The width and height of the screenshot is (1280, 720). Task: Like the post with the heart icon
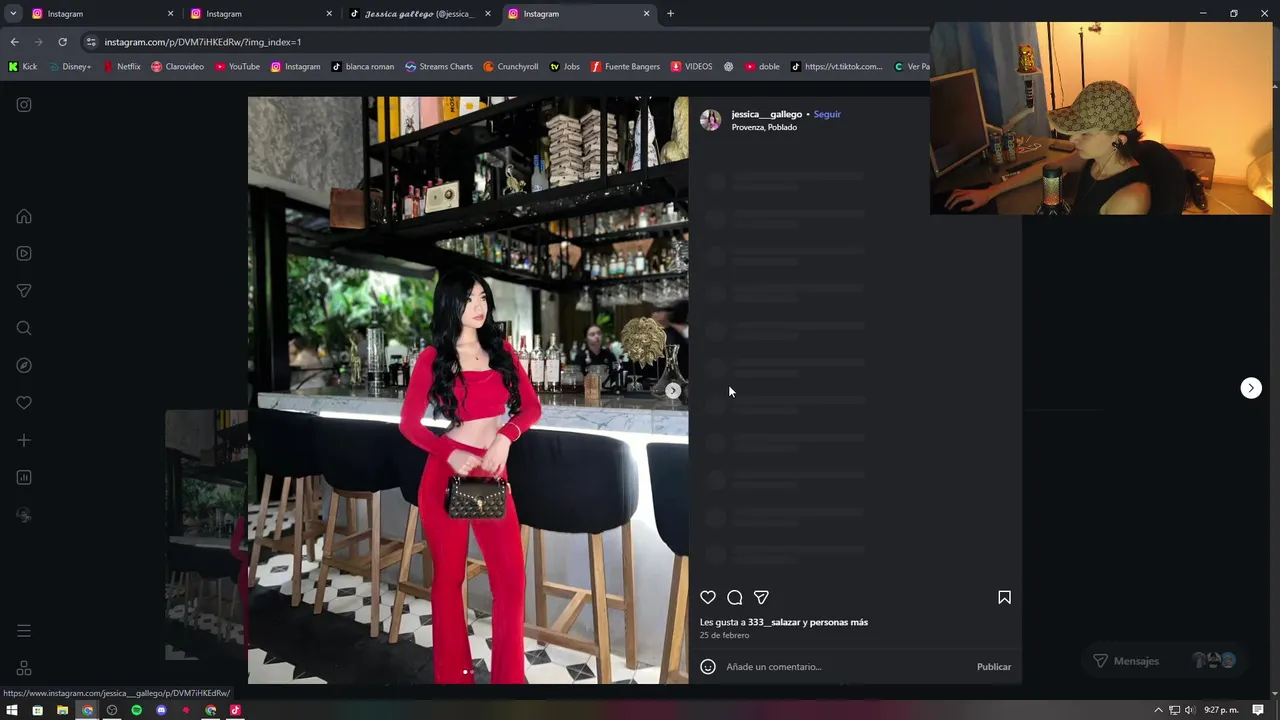708,597
